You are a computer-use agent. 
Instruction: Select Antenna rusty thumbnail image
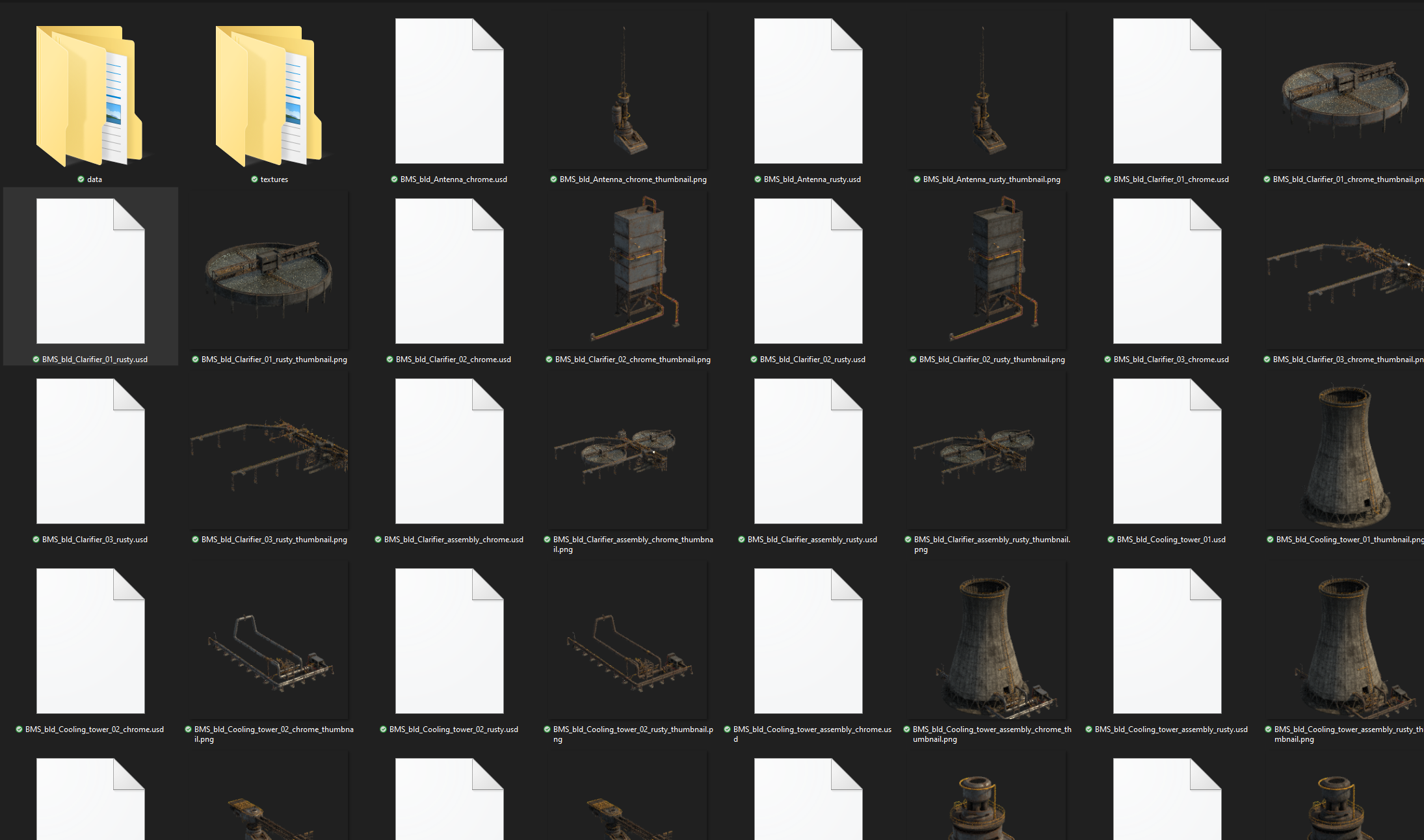[988, 91]
